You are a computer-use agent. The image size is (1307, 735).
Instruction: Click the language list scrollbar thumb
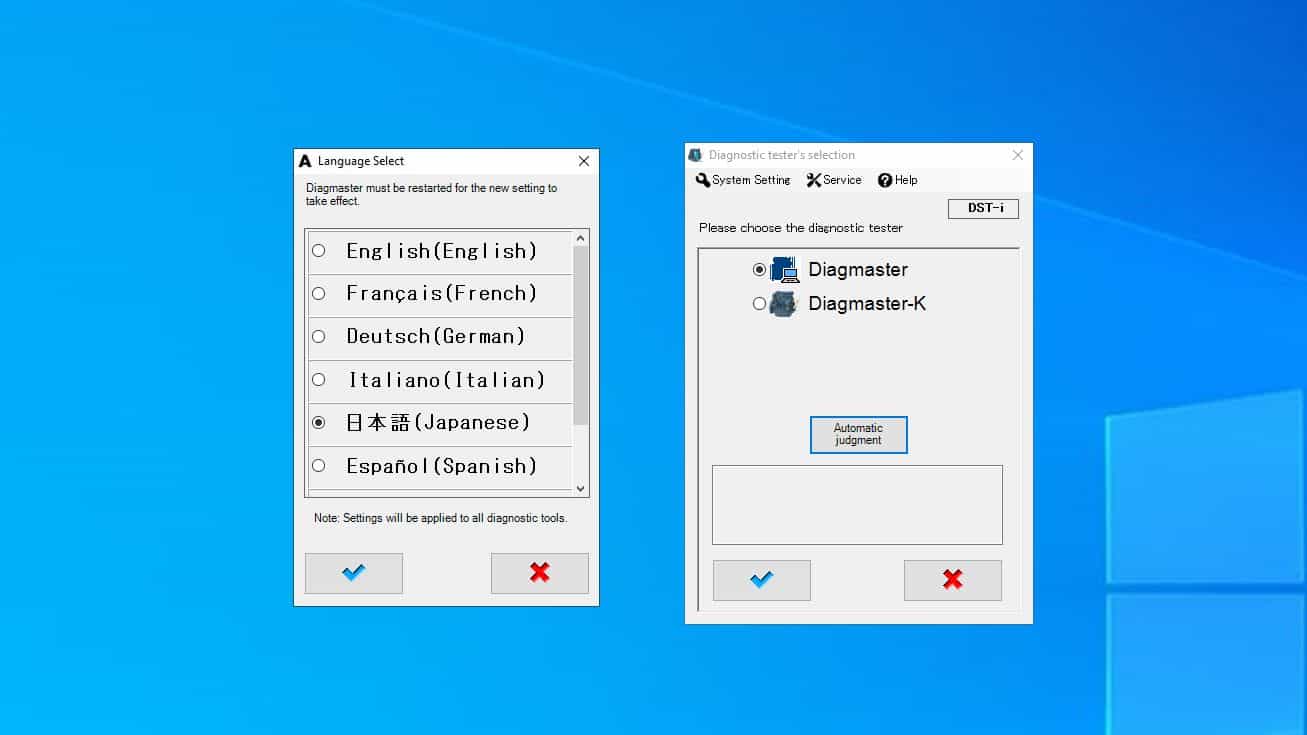click(581, 335)
